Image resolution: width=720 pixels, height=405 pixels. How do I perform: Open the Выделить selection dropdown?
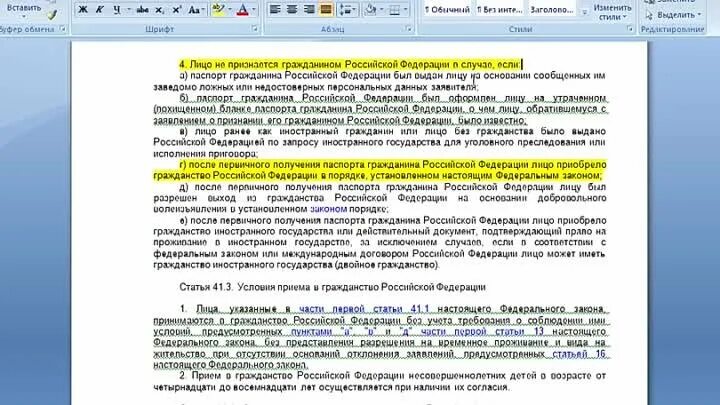pyautogui.click(x=674, y=15)
